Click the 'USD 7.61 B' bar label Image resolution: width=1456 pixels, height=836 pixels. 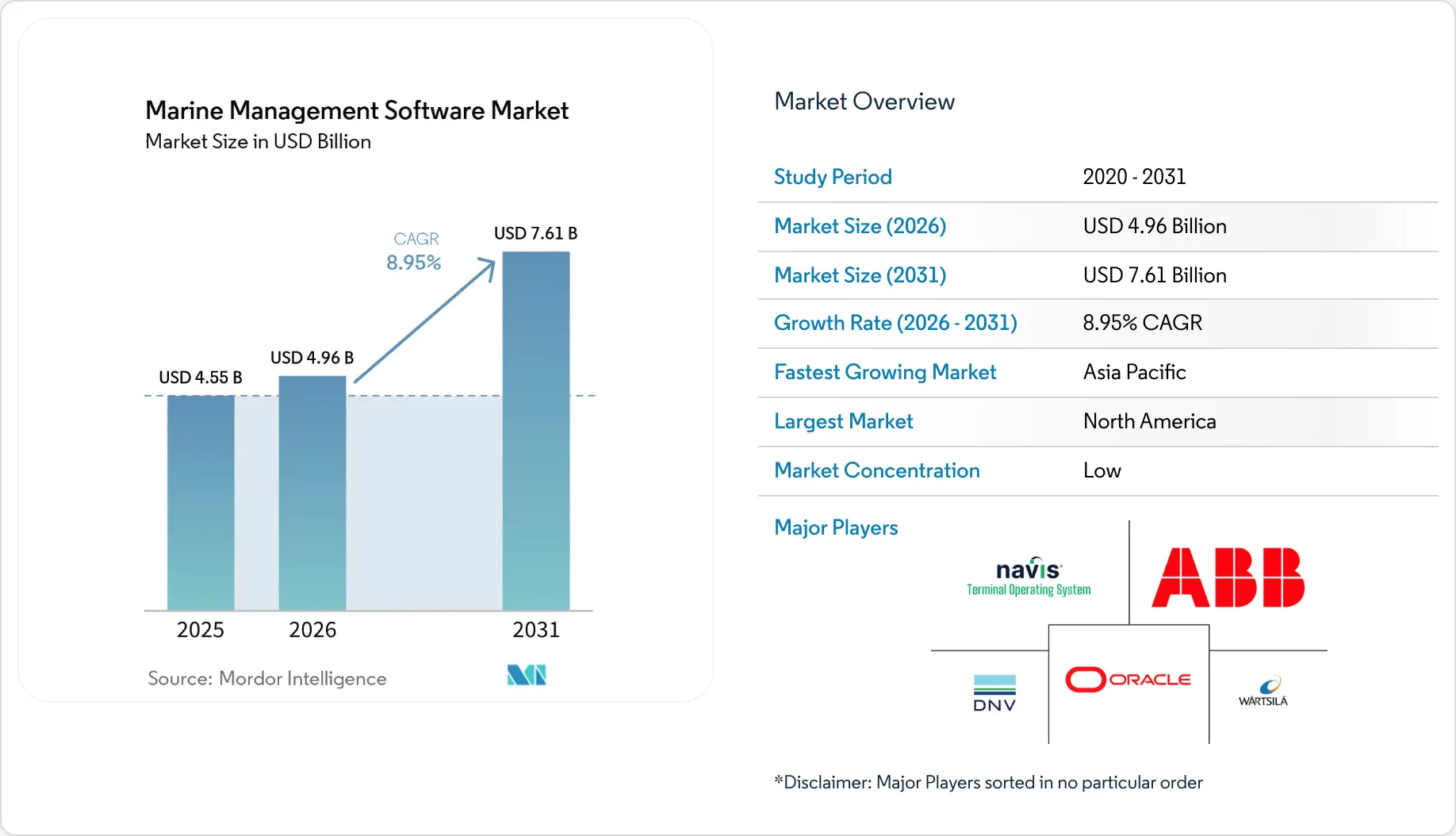pyautogui.click(x=536, y=233)
